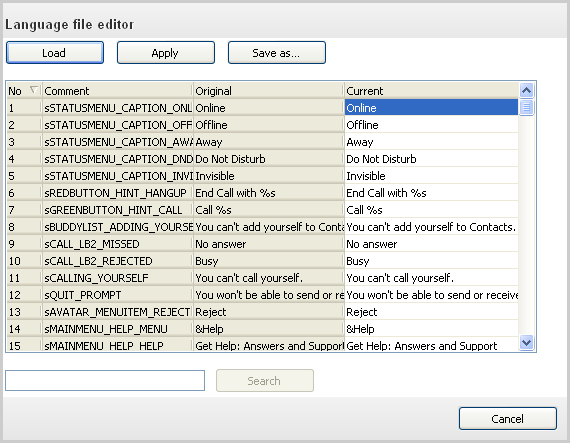Screen dimensions: 570x443
Task: Click the sort arrow in No header
Action: pyautogui.click(x=34, y=89)
